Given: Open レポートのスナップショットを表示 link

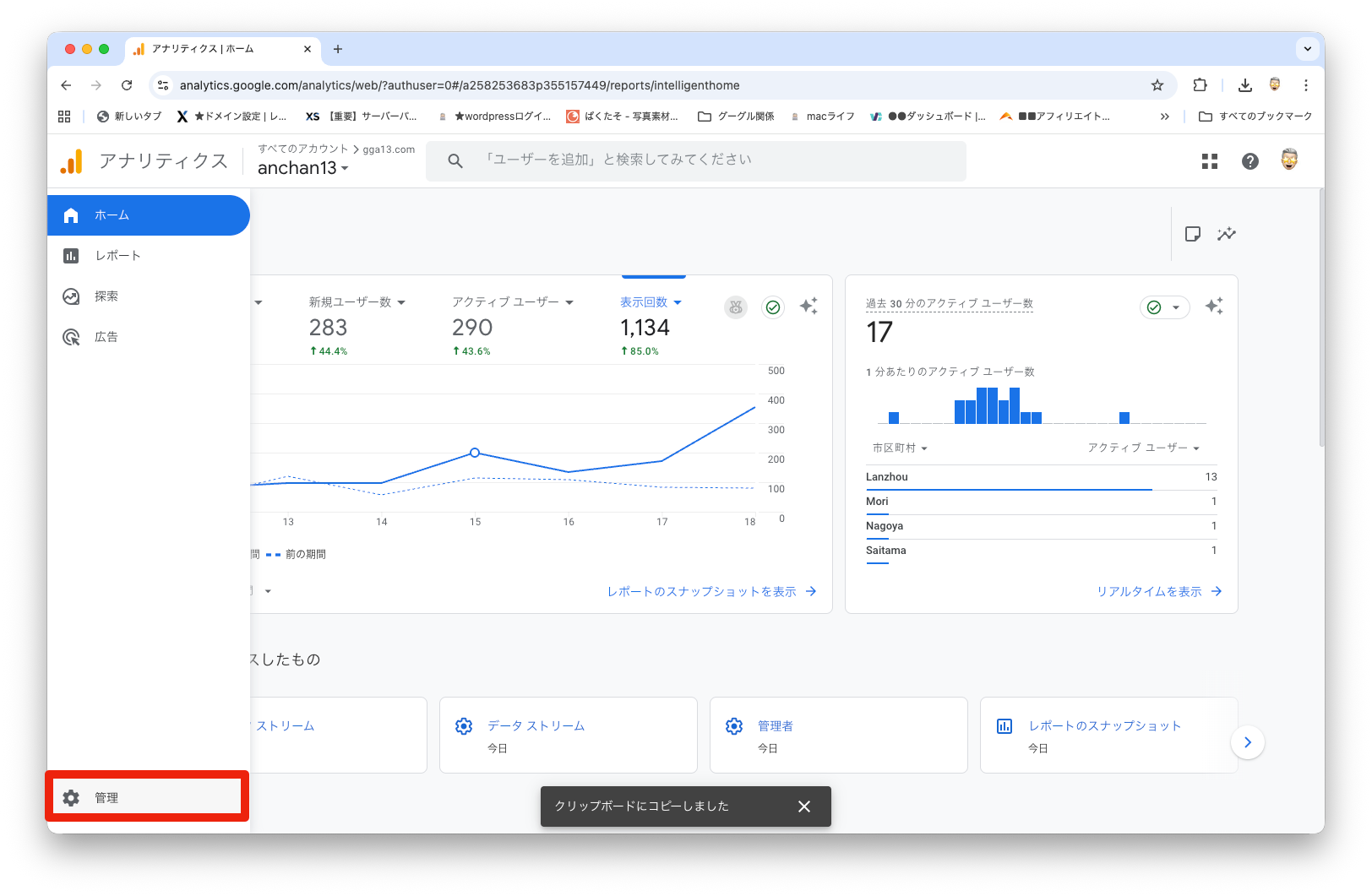Looking at the screenshot, I should tap(710, 592).
